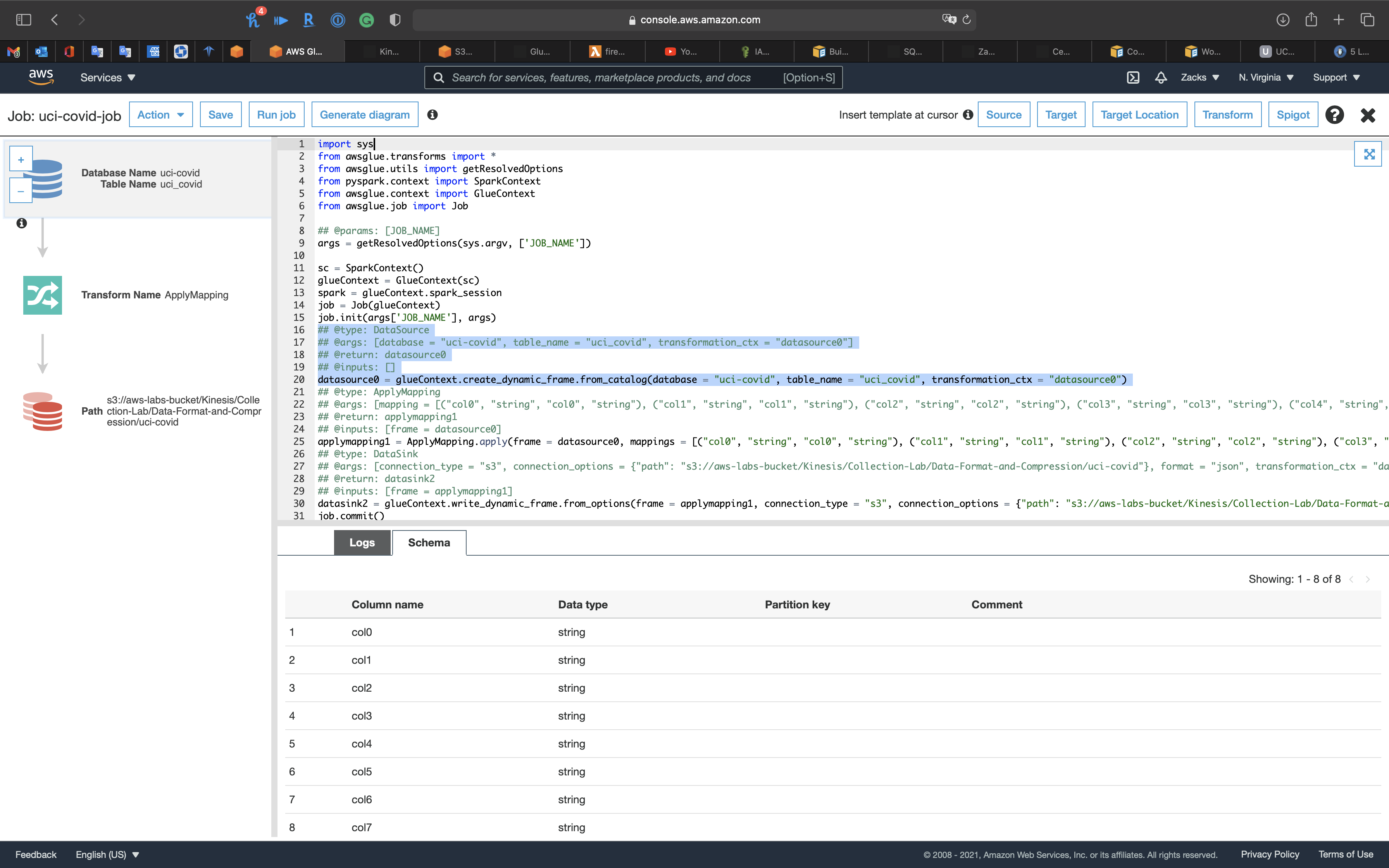
Task: Open the help question mark icon
Action: [x=1334, y=115]
